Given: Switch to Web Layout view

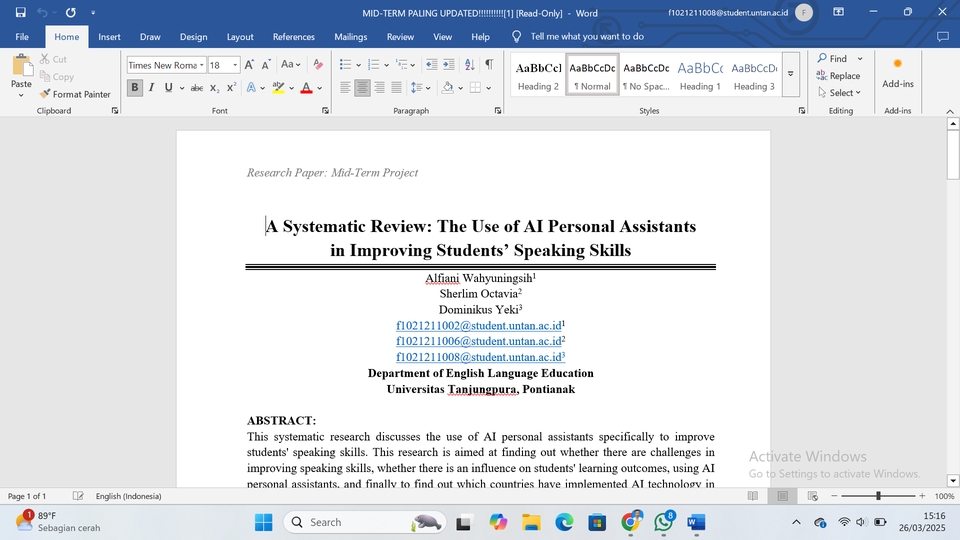Looking at the screenshot, I should click(812, 496).
